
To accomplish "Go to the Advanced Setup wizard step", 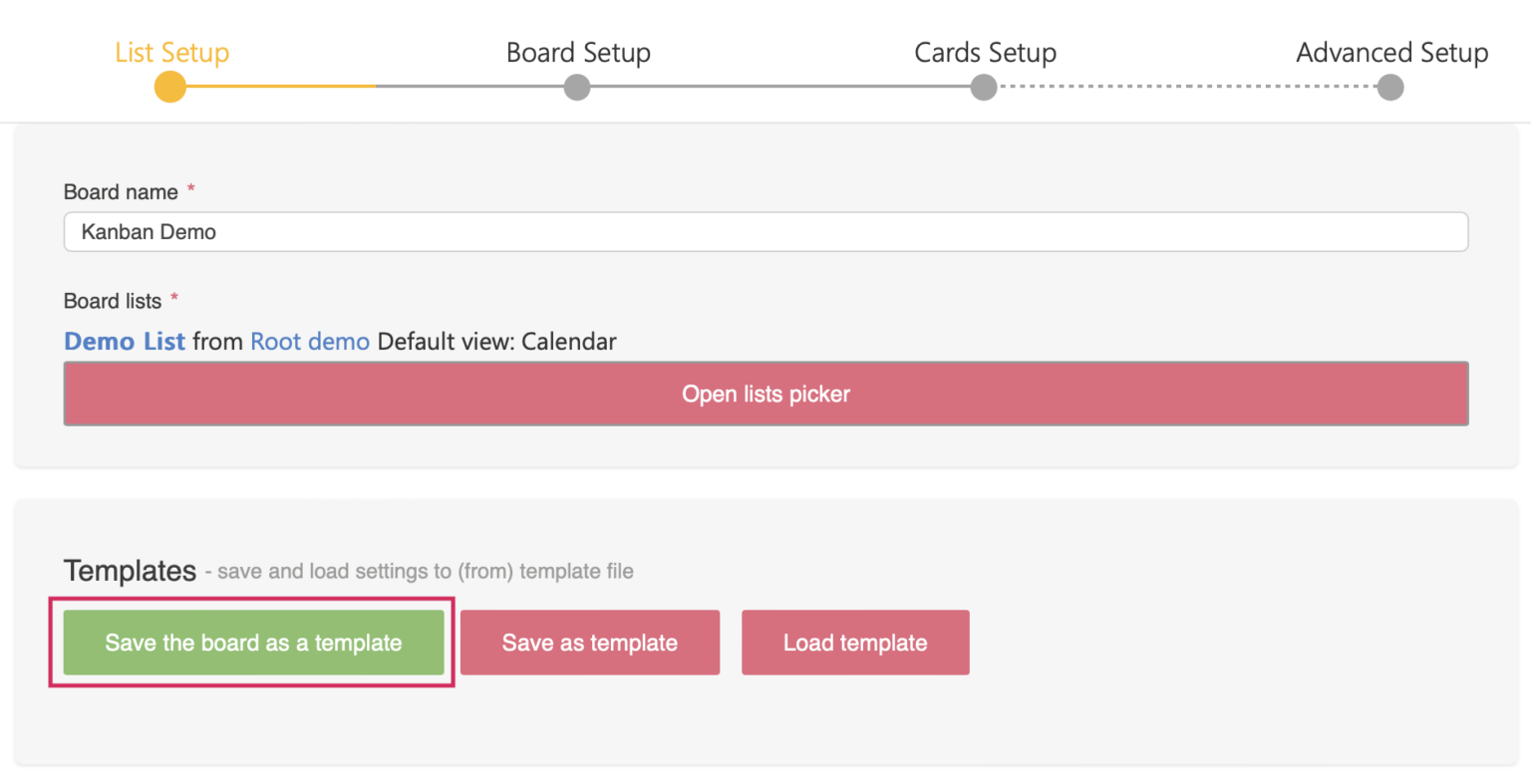I will pos(1391,53).
